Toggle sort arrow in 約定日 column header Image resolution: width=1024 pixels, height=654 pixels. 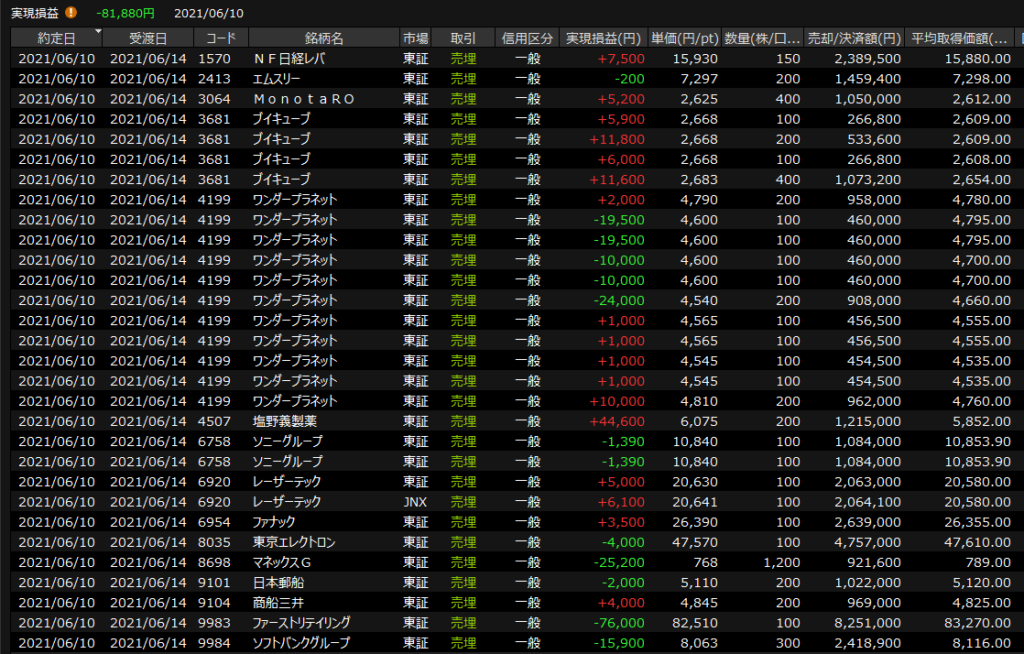pos(98,33)
